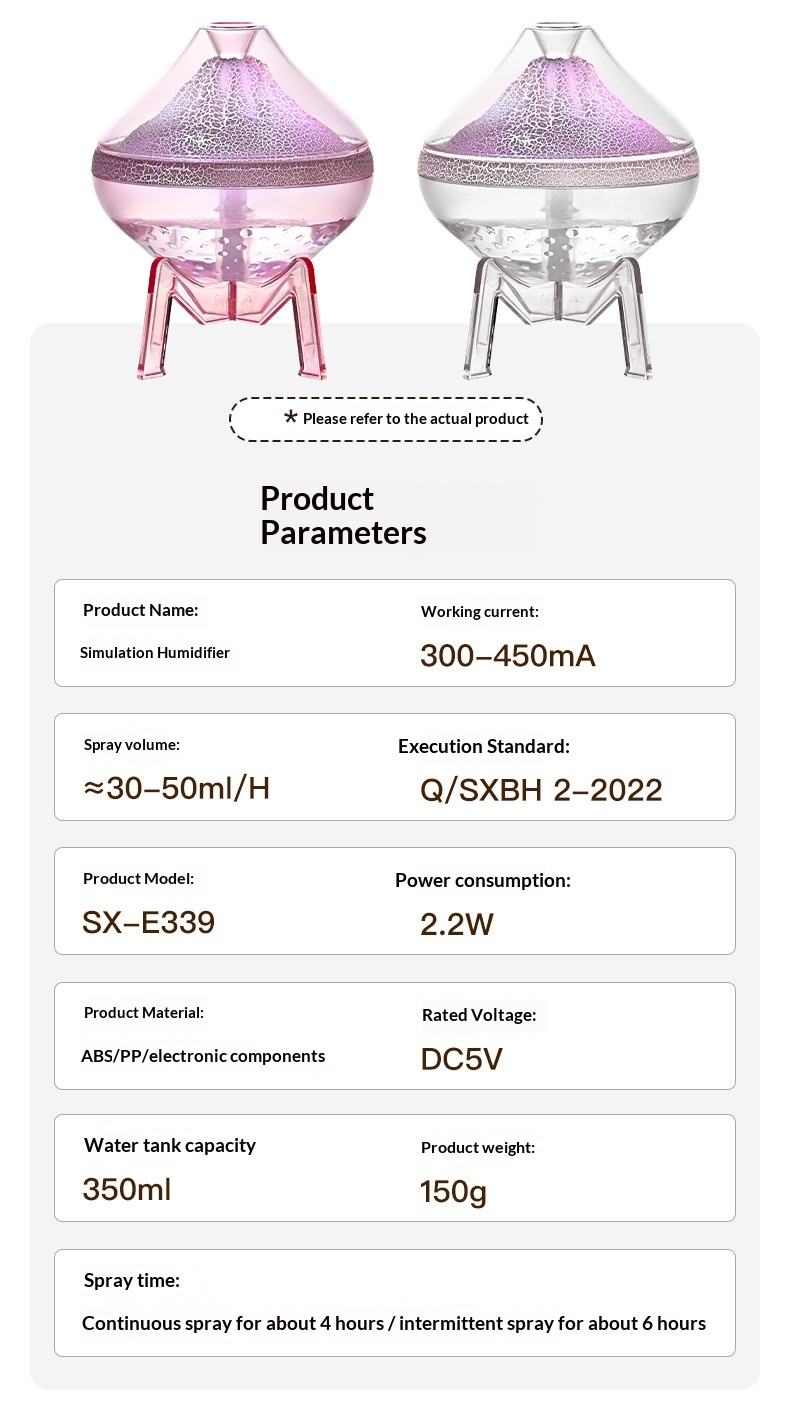The image size is (790, 1417).
Task: Select the Spray time label
Action: pyautogui.click(x=132, y=1280)
